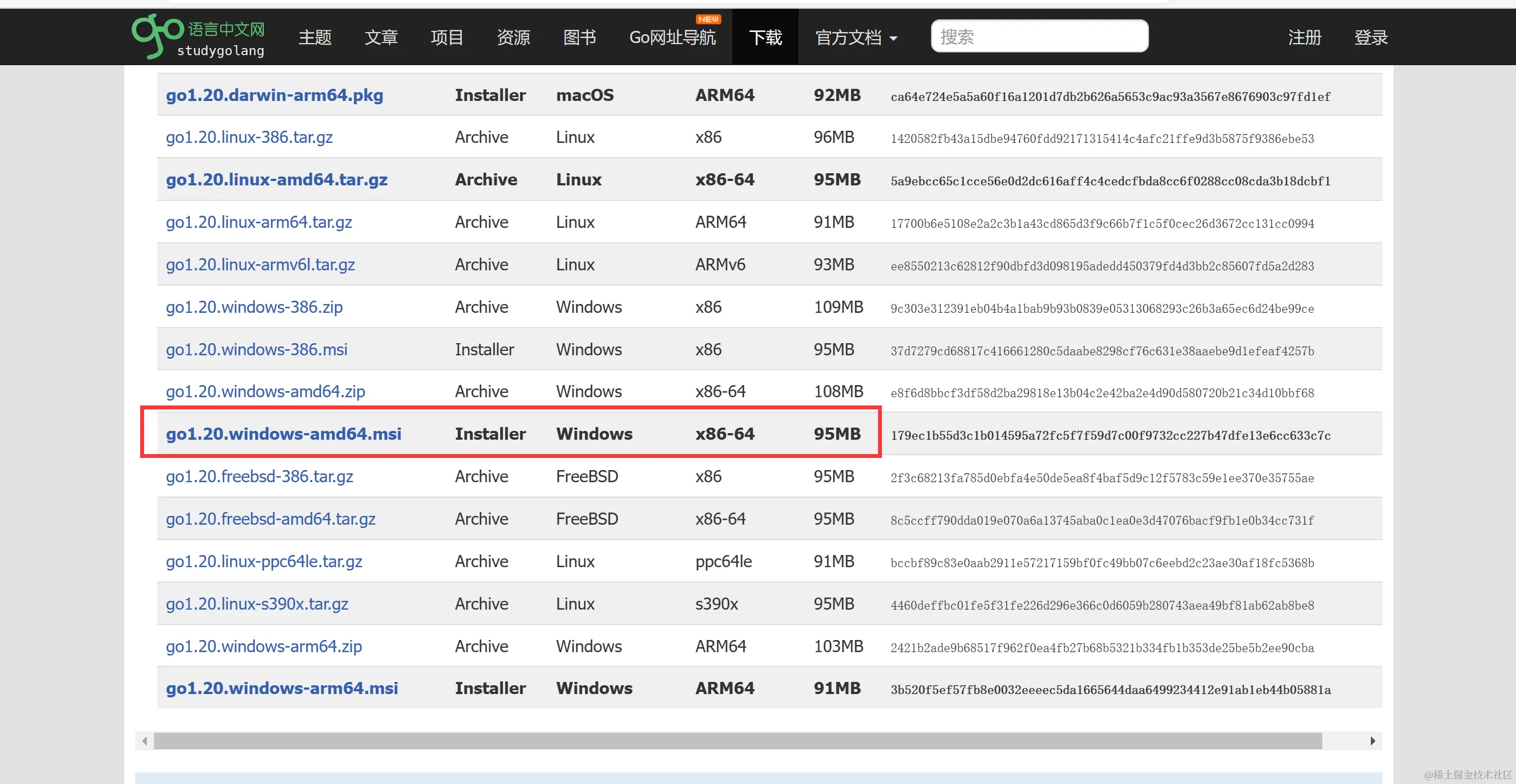This screenshot has height=784, width=1516.
Task: Click the 登录 login link
Action: click(1371, 38)
